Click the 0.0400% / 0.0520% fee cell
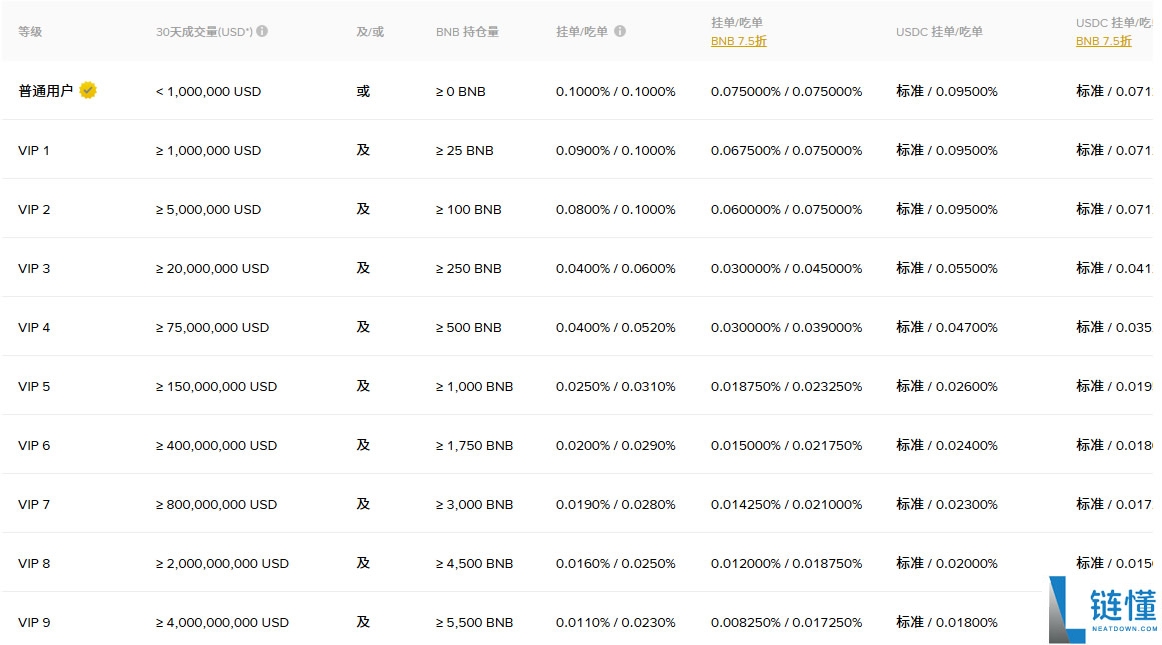Image resolution: width=1162 pixels, height=645 pixels. tap(616, 328)
